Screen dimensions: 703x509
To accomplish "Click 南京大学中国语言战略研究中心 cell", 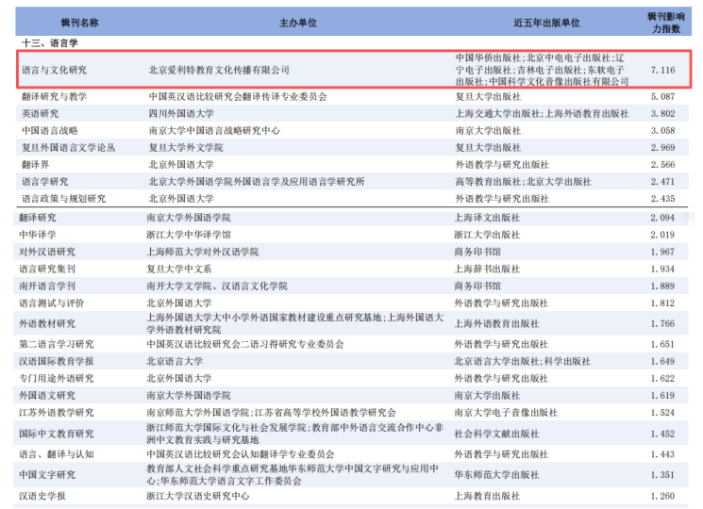I will coord(214,131).
